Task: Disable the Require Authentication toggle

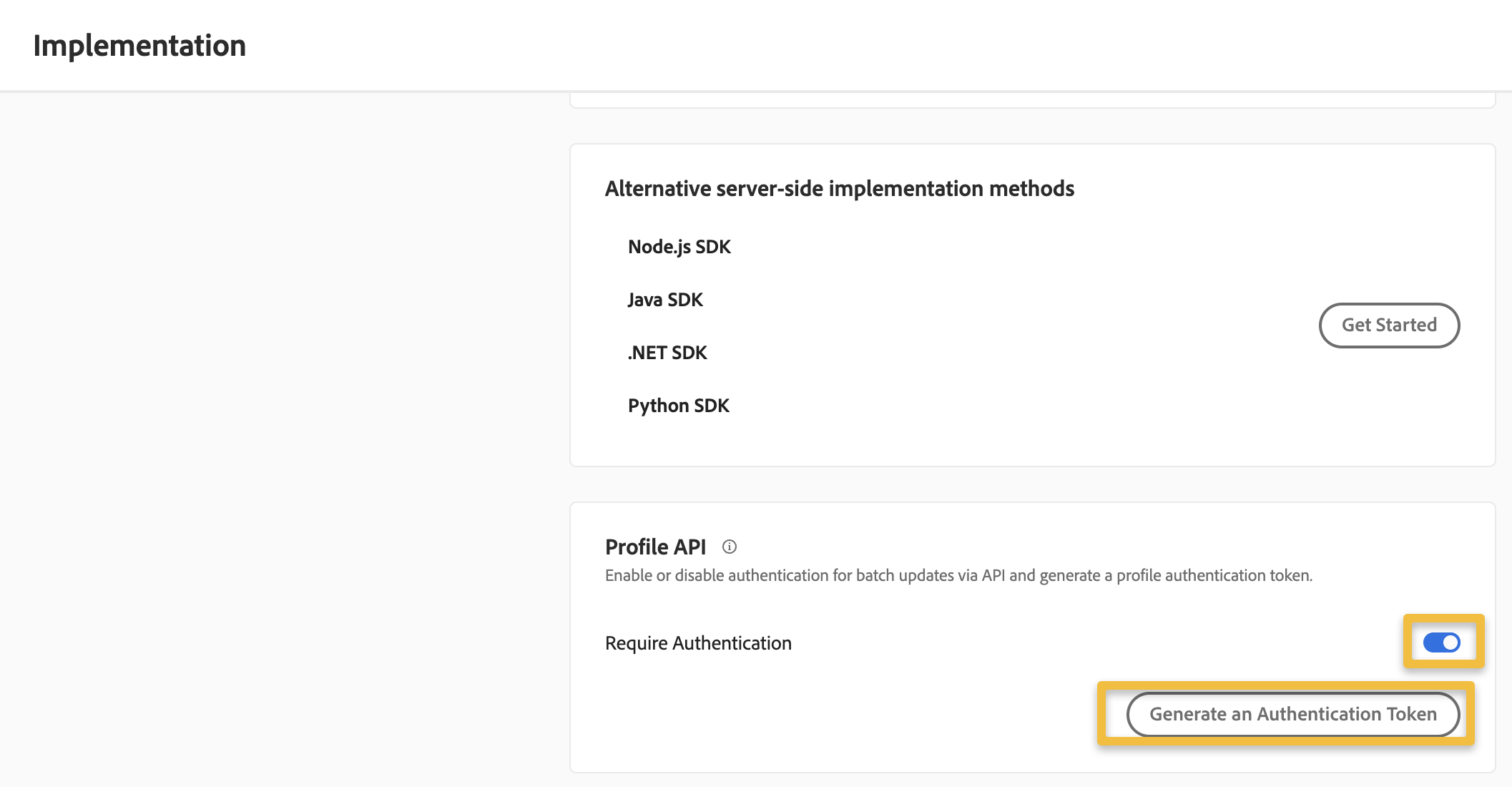Action: (1441, 642)
